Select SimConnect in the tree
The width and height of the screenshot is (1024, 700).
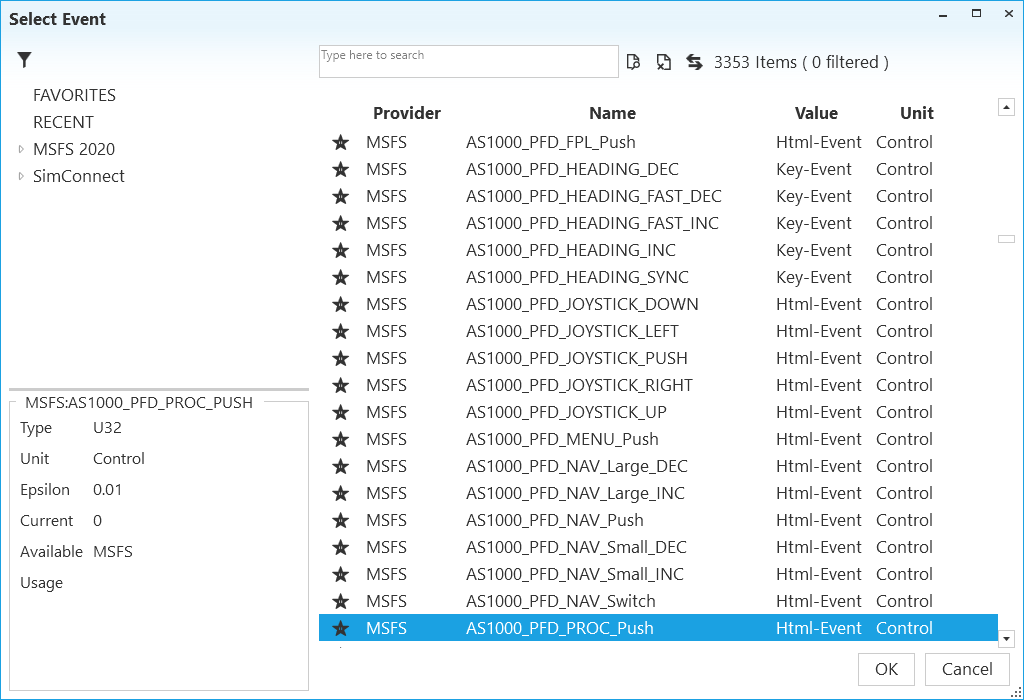pos(78,176)
